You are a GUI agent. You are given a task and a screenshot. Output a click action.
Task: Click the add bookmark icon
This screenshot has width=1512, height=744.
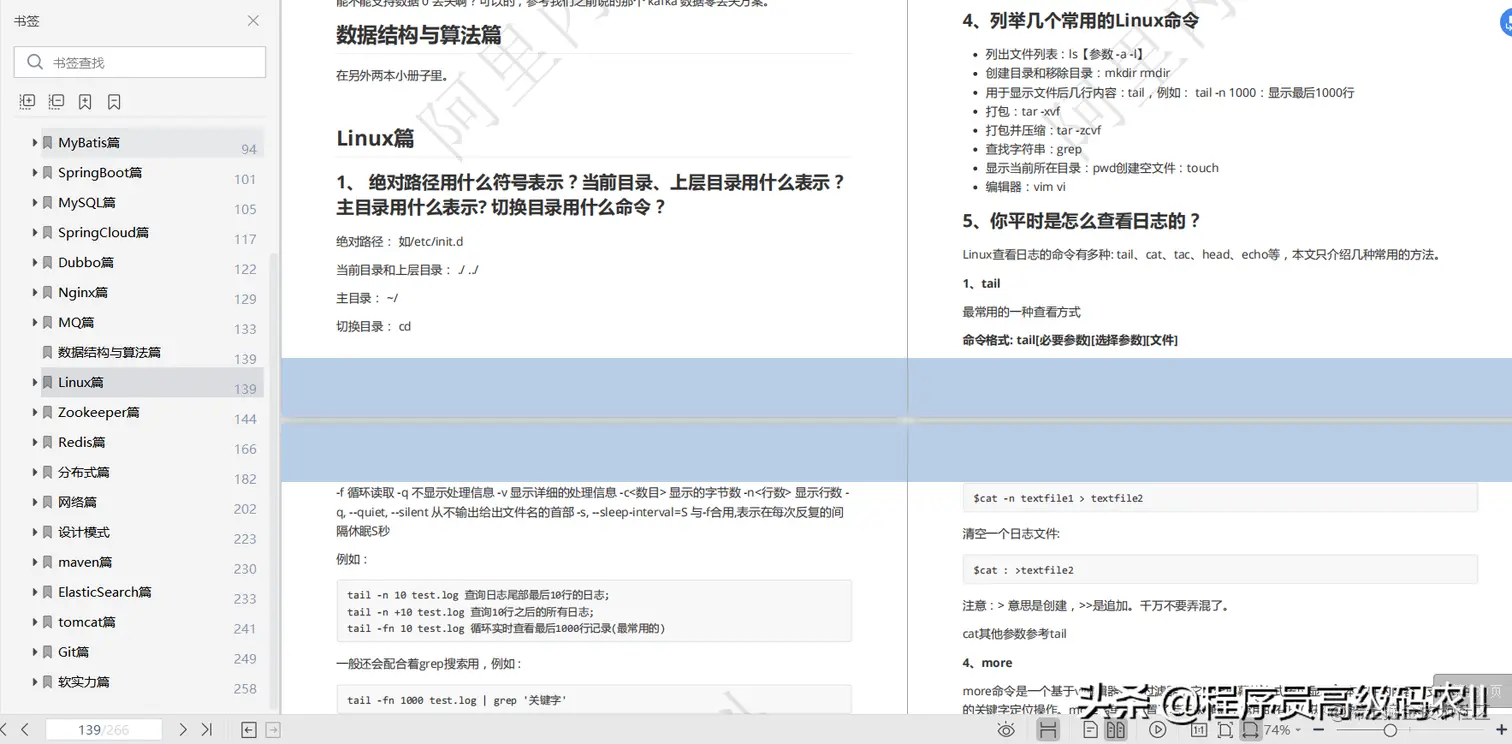click(86, 102)
